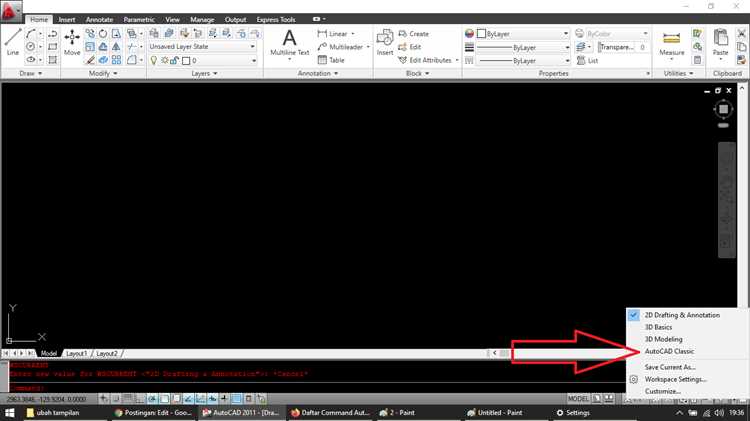Open the AutoCAD application menu logo
This screenshot has height=421, width=750.
[x=11, y=11]
